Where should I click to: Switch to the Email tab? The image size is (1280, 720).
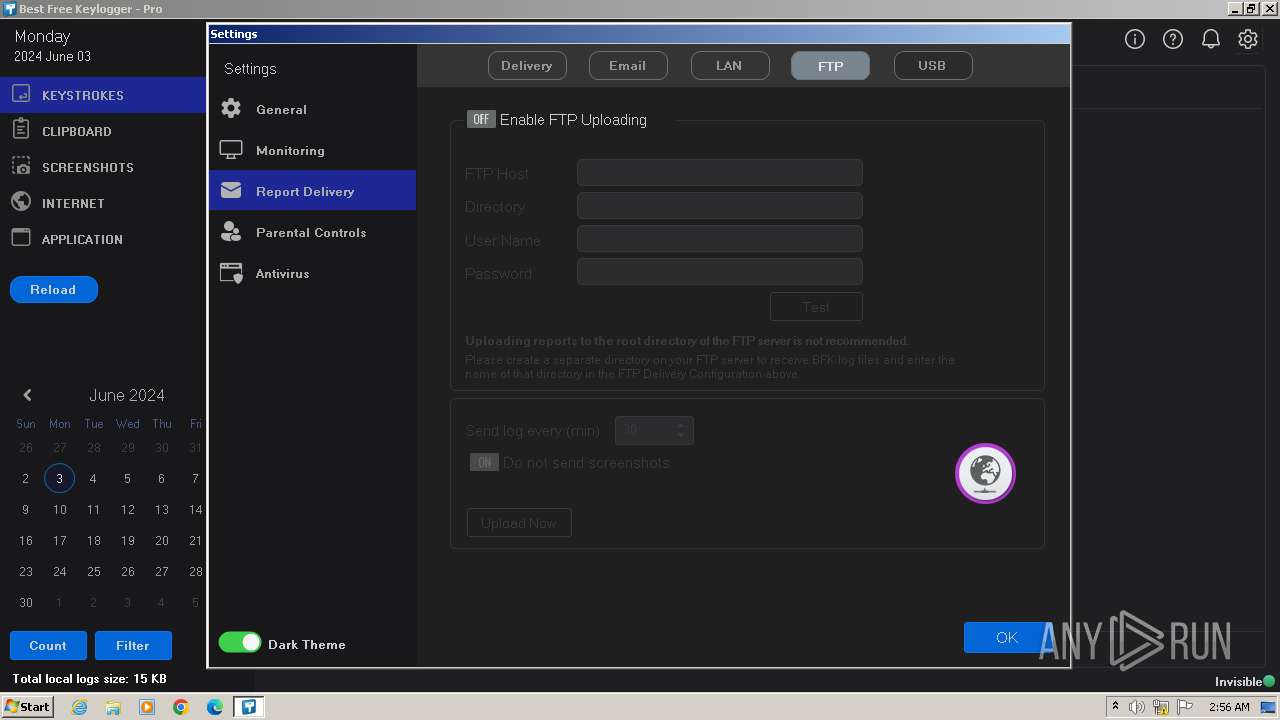pyautogui.click(x=628, y=66)
